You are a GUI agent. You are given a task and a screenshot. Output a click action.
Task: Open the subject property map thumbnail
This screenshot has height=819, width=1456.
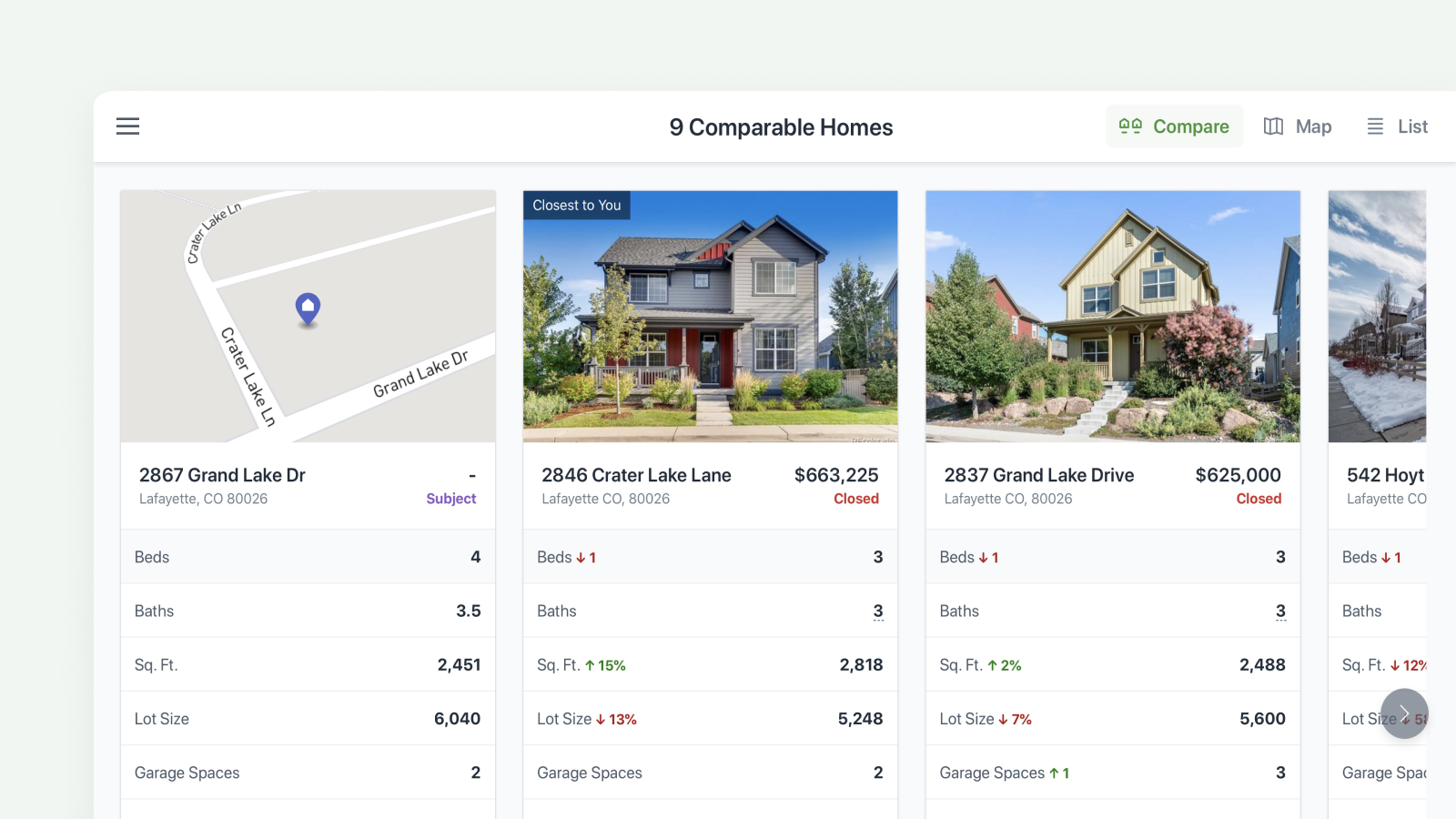point(308,317)
